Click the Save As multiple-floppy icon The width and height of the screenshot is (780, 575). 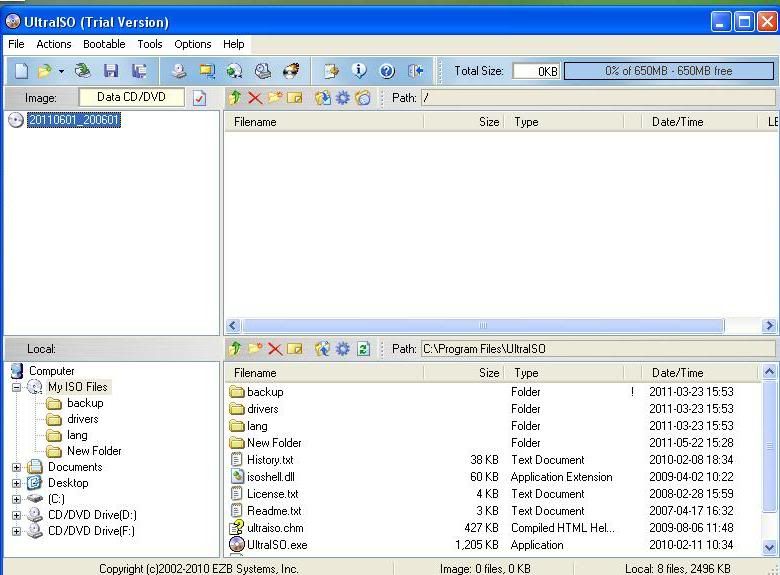[x=139, y=71]
